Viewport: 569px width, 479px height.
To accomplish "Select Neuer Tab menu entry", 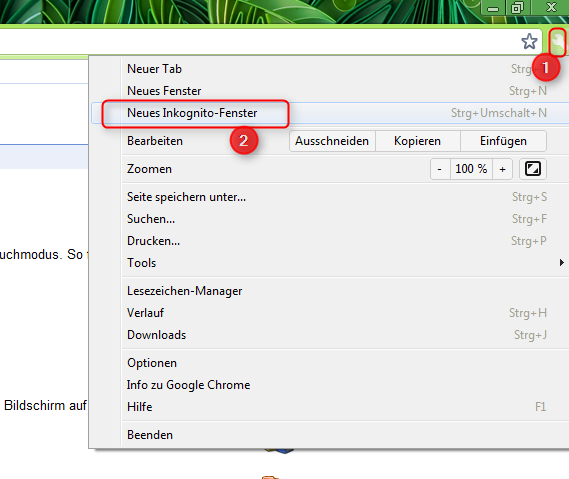I will [x=330, y=69].
